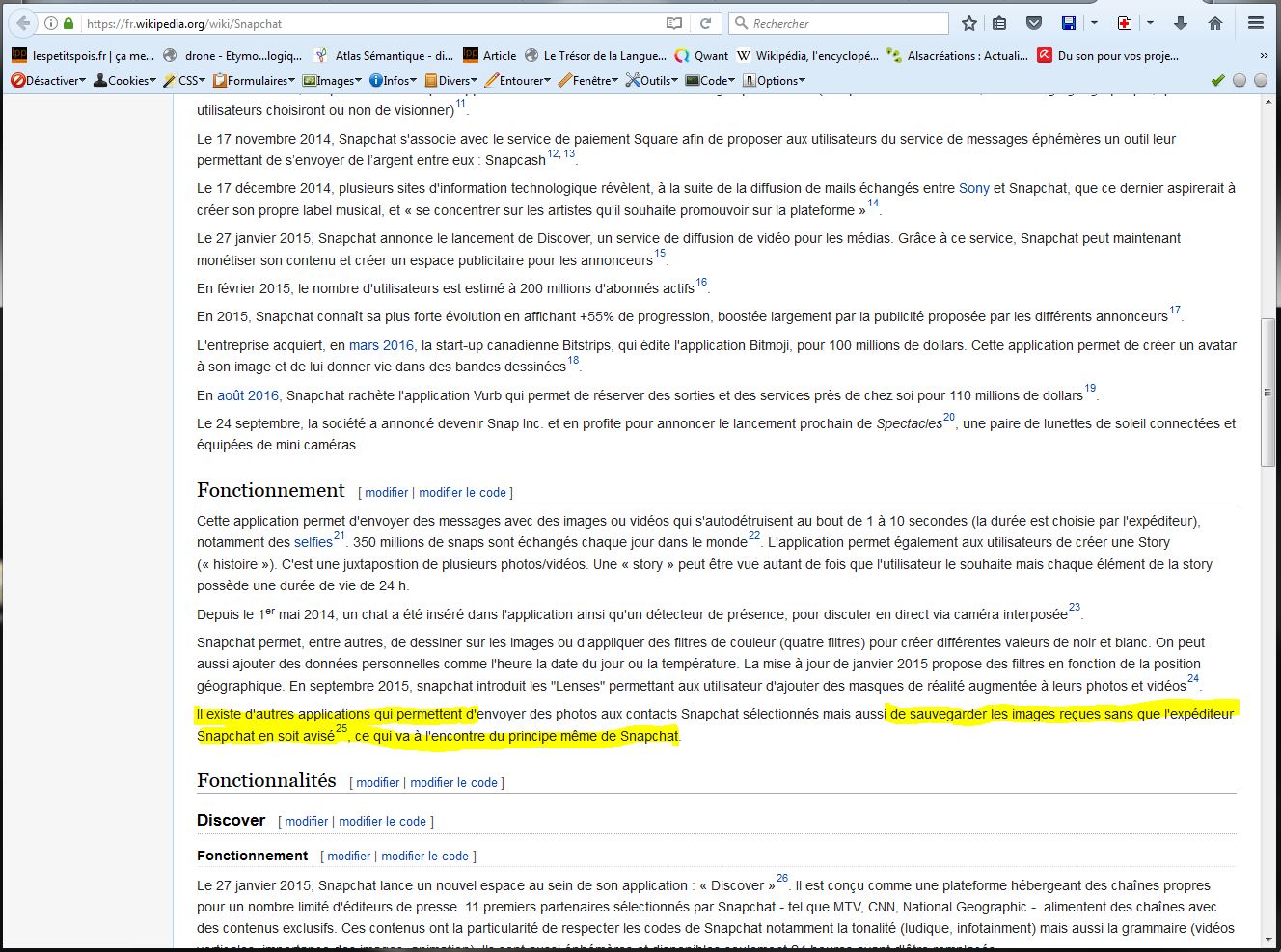This screenshot has width=1281, height=952.
Task: Go to the Firefox home page
Action: click(1215, 23)
